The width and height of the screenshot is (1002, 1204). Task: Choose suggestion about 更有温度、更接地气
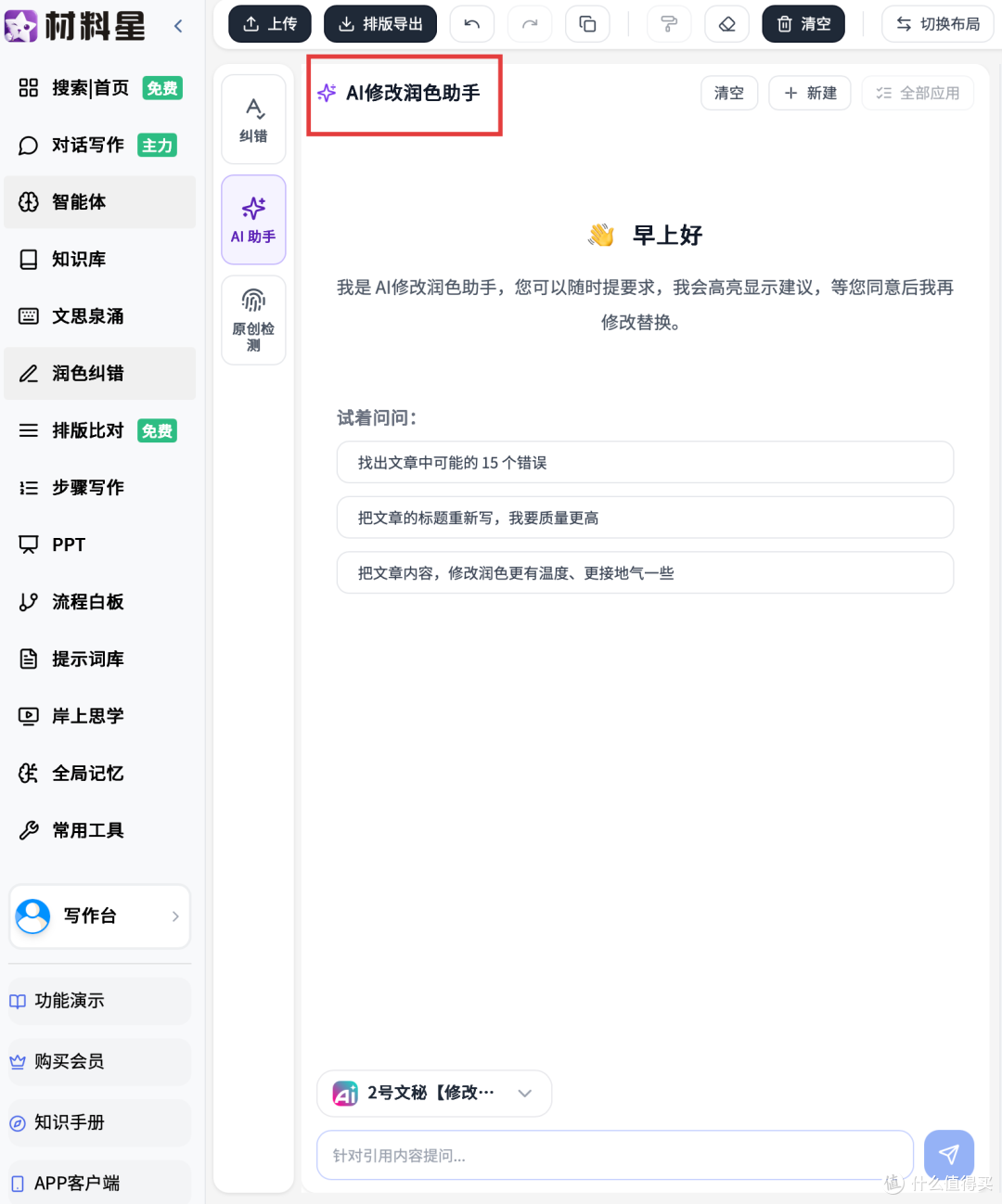click(645, 572)
